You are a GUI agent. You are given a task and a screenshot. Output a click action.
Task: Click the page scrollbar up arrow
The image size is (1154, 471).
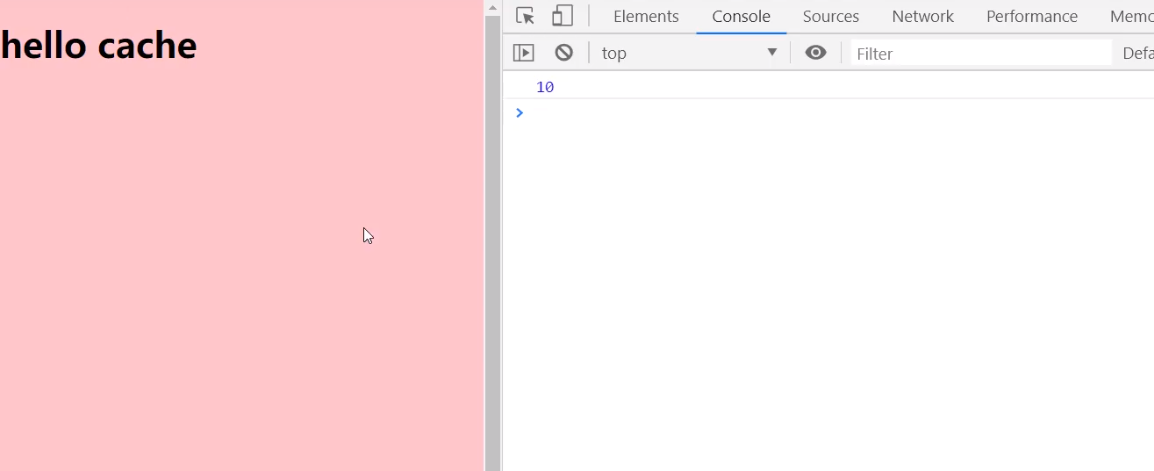tap(492, 7)
